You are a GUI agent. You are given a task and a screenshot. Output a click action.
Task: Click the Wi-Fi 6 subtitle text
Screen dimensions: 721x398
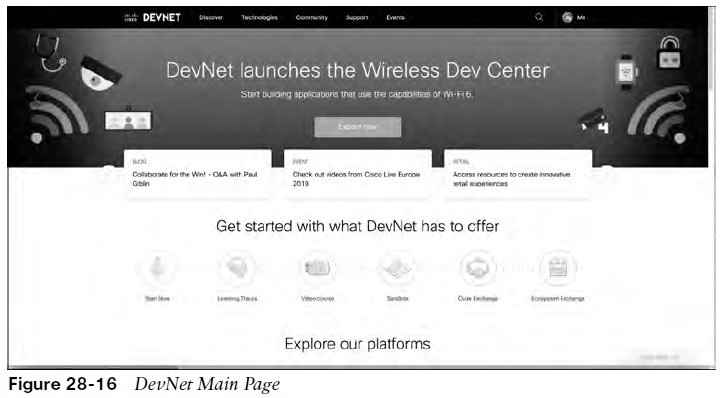point(357,94)
